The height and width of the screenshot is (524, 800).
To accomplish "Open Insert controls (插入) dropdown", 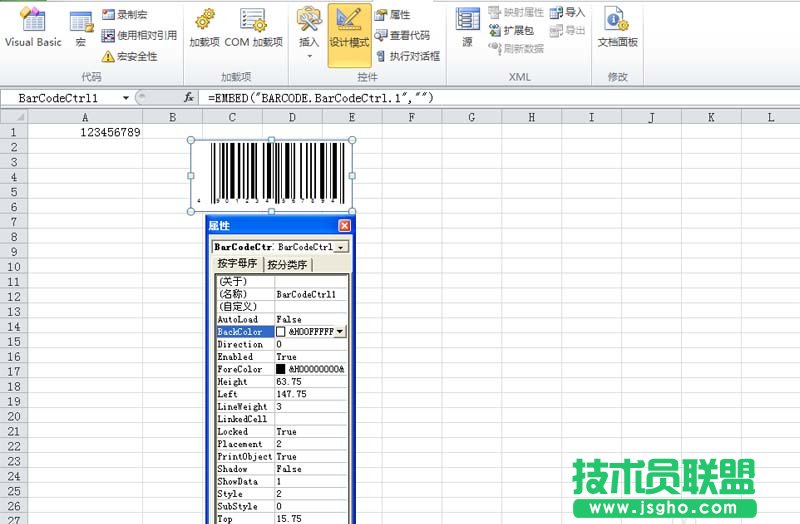I will point(309,32).
